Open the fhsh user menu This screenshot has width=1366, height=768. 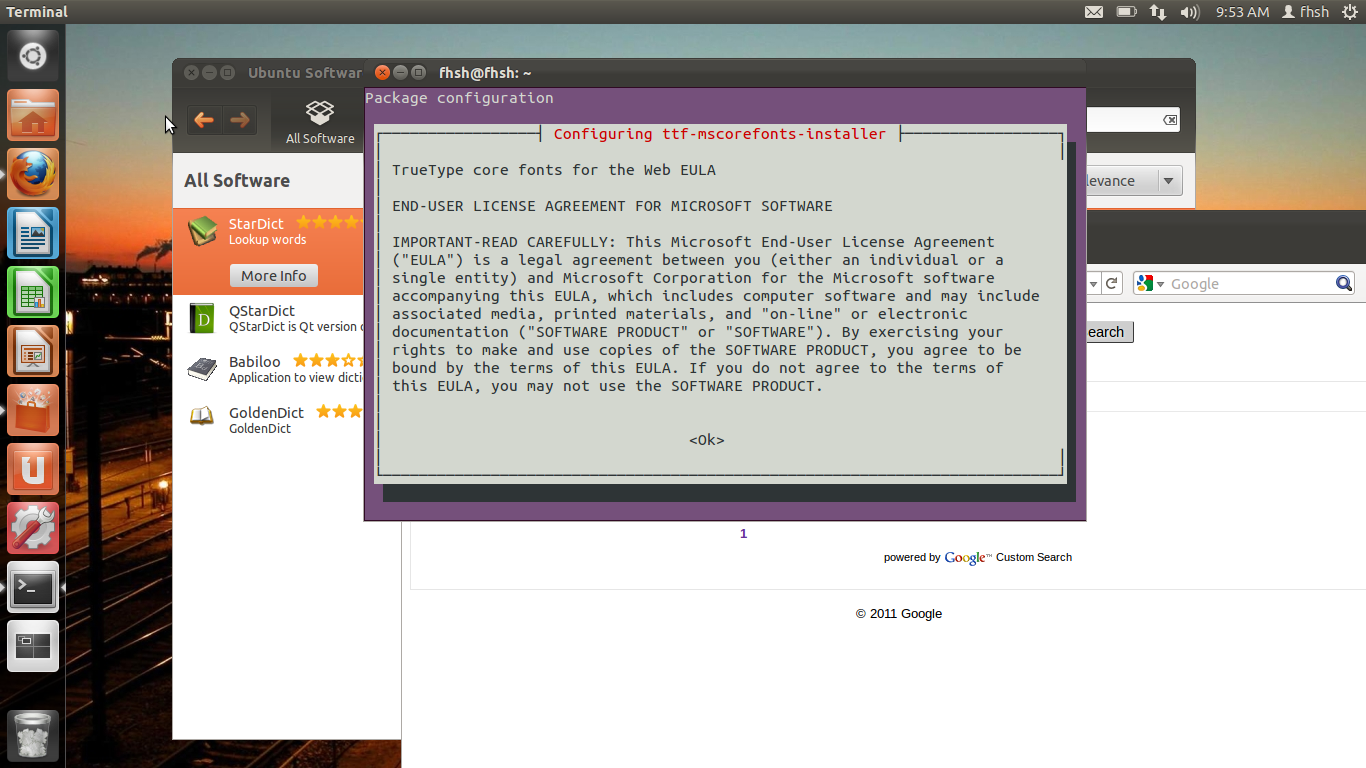pyautogui.click(x=1306, y=12)
